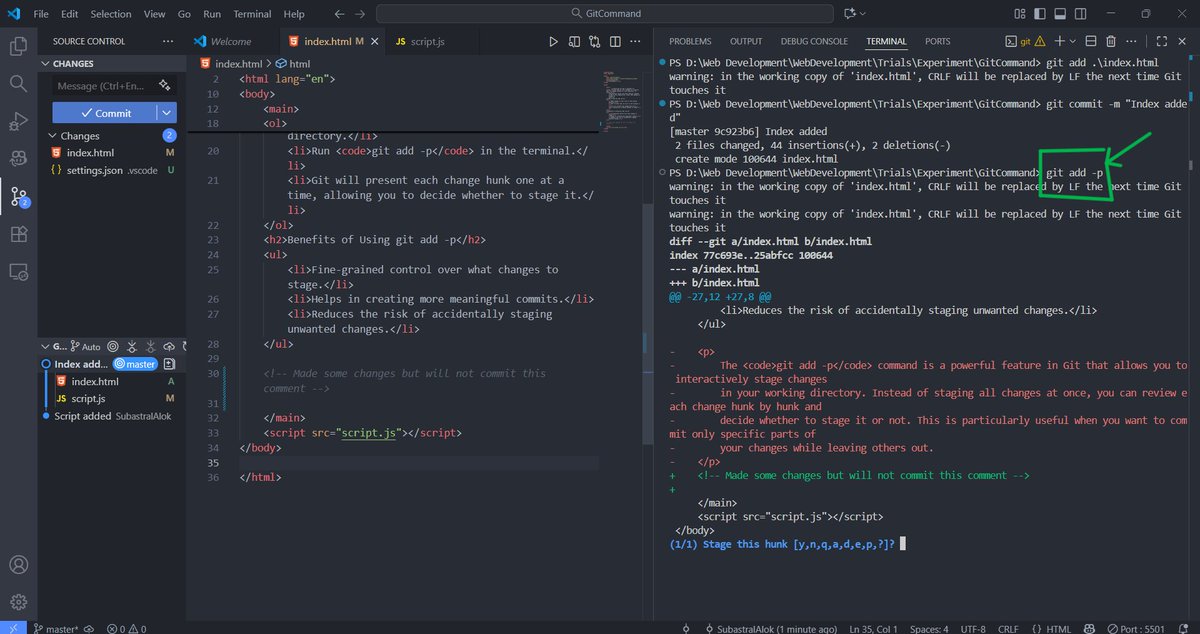Screen dimensions: 1200x634
Task: Close the terminal panel
Action: point(1183,41)
